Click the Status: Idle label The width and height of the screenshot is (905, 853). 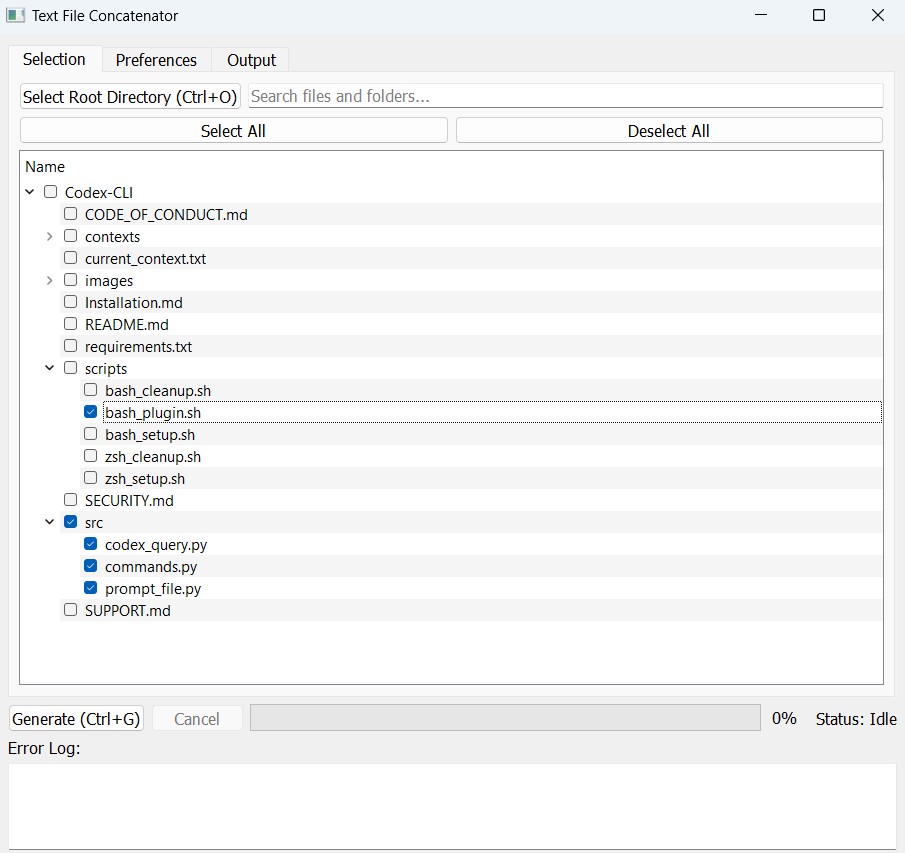pyautogui.click(x=856, y=719)
